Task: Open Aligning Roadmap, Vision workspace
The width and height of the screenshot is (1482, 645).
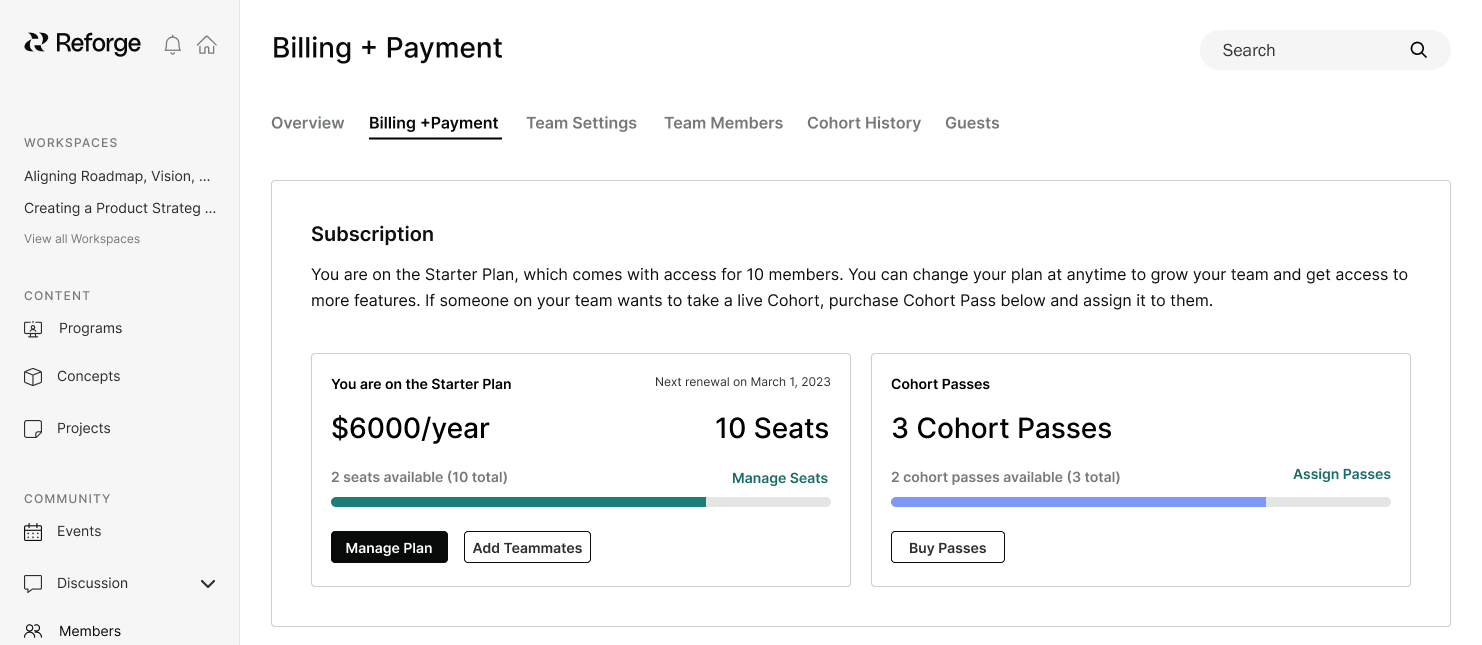Action: [x=117, y=176]
